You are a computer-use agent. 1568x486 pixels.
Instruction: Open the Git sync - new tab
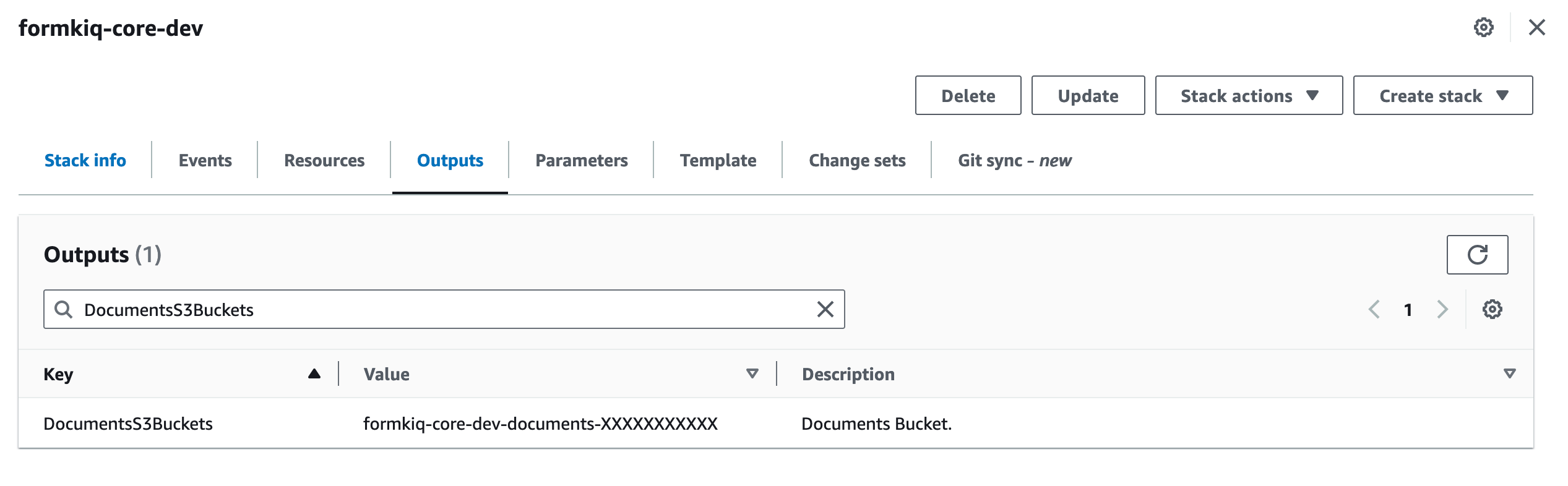[1015, 161]
